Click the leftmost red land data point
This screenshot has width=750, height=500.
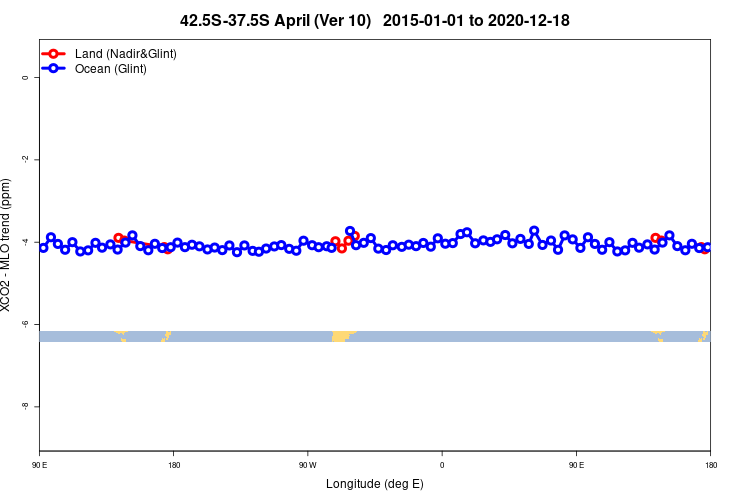[x=119, y=238]
